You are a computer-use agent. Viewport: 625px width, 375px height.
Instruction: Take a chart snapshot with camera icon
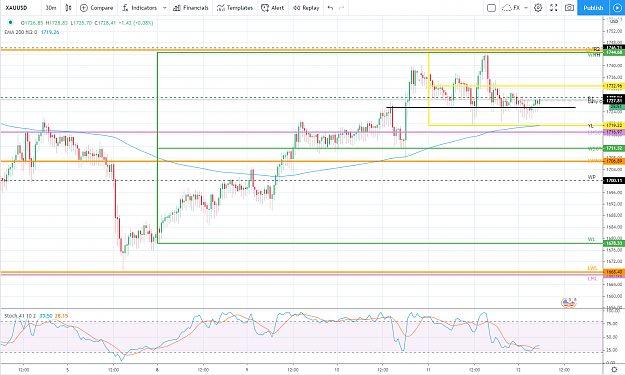[570, 8]
